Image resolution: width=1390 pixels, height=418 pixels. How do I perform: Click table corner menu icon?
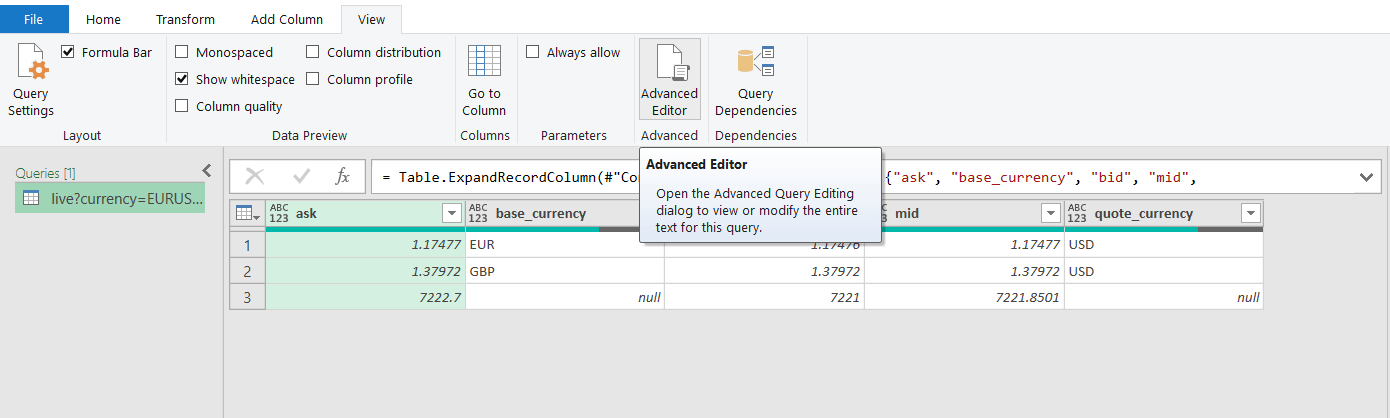pyautogui.click(x=247, y=213)
